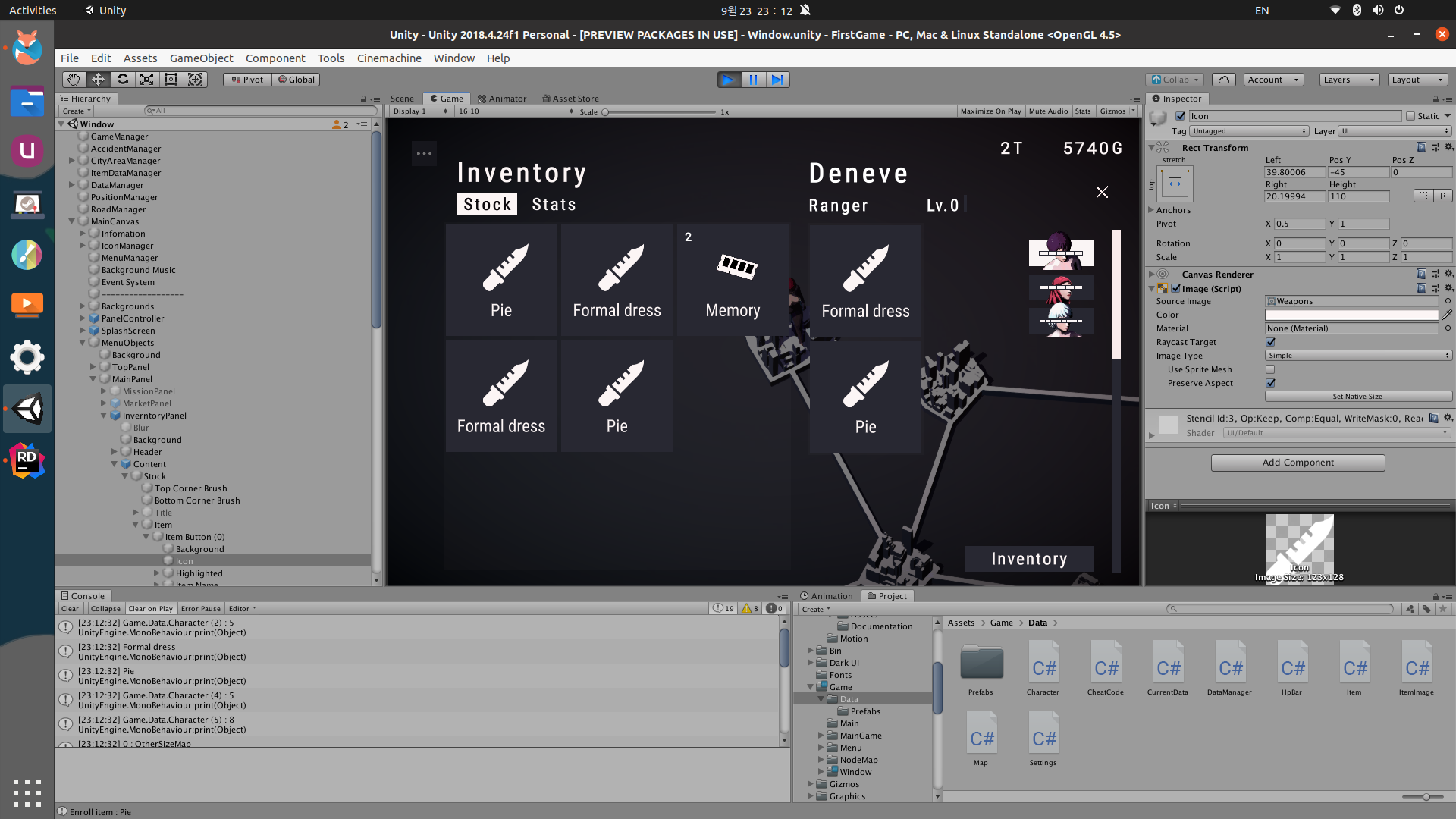Click the Step frame button
Viewport: 1456px width, 819px height.
pyautogui.click(x=777, y=80)
